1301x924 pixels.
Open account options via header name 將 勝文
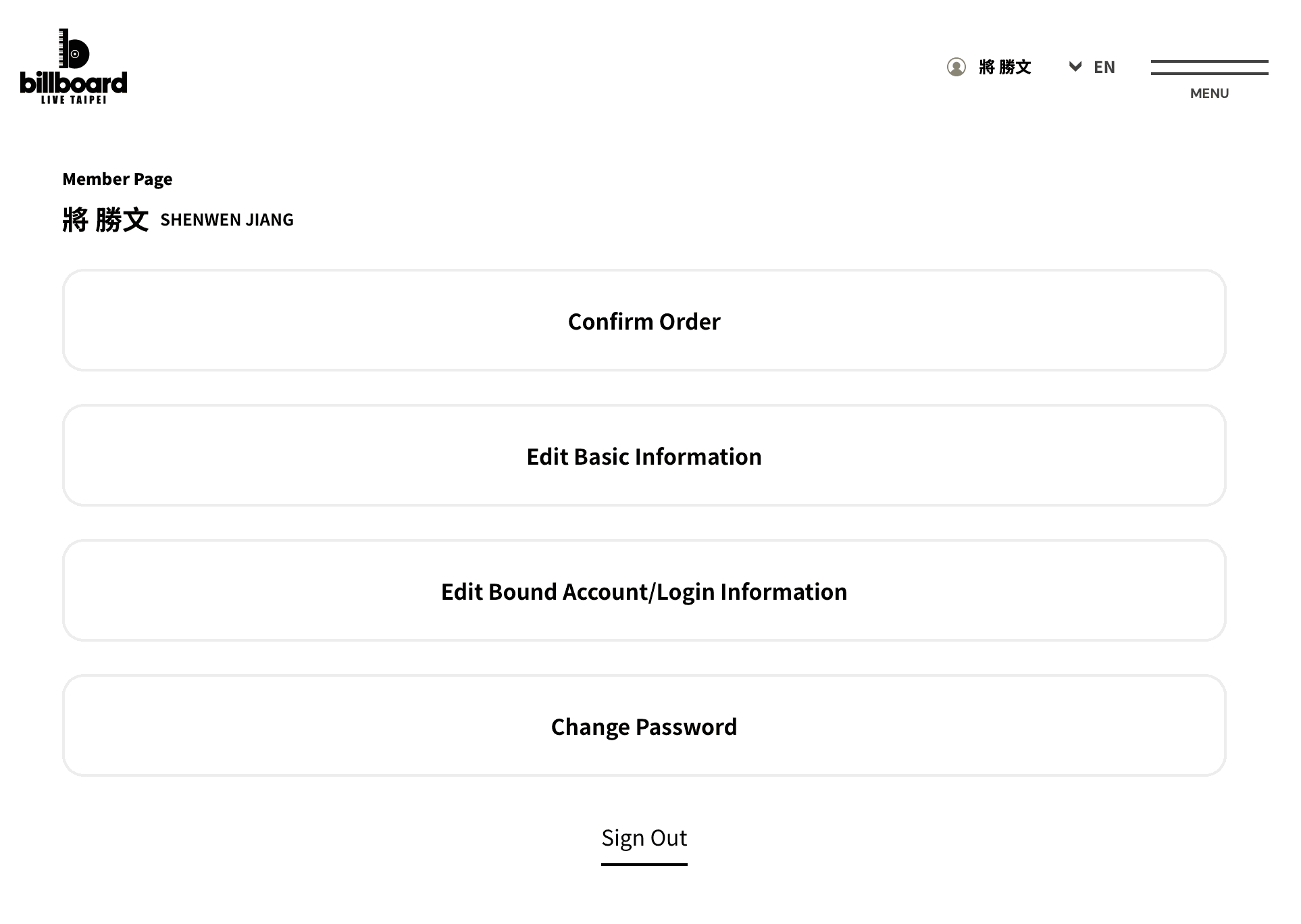(x=1004, y=67)
